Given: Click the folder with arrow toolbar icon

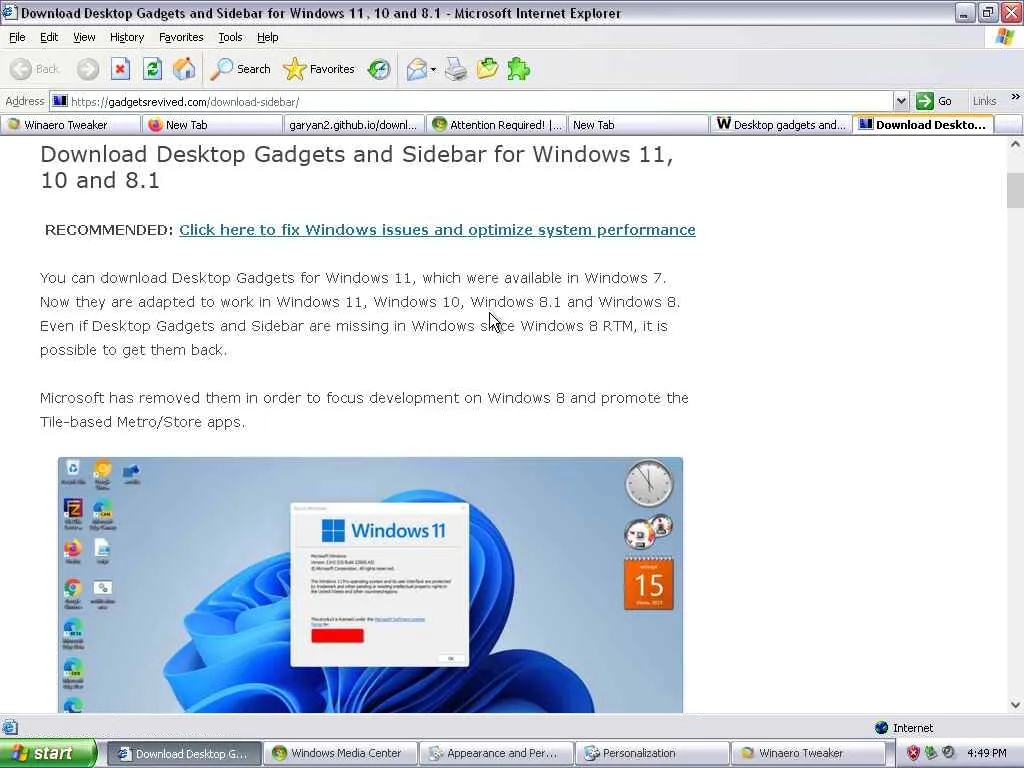Looking at the screenshot, I should tap(487, 69).
